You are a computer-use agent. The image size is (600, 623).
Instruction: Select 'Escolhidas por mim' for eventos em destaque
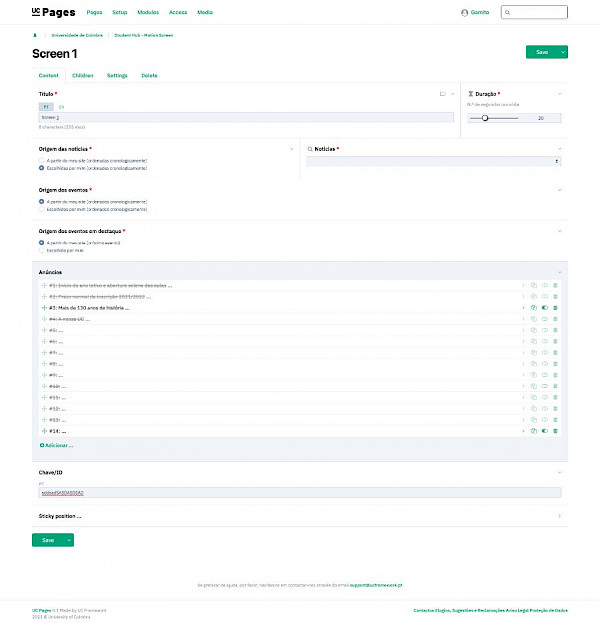pos(41,250)
